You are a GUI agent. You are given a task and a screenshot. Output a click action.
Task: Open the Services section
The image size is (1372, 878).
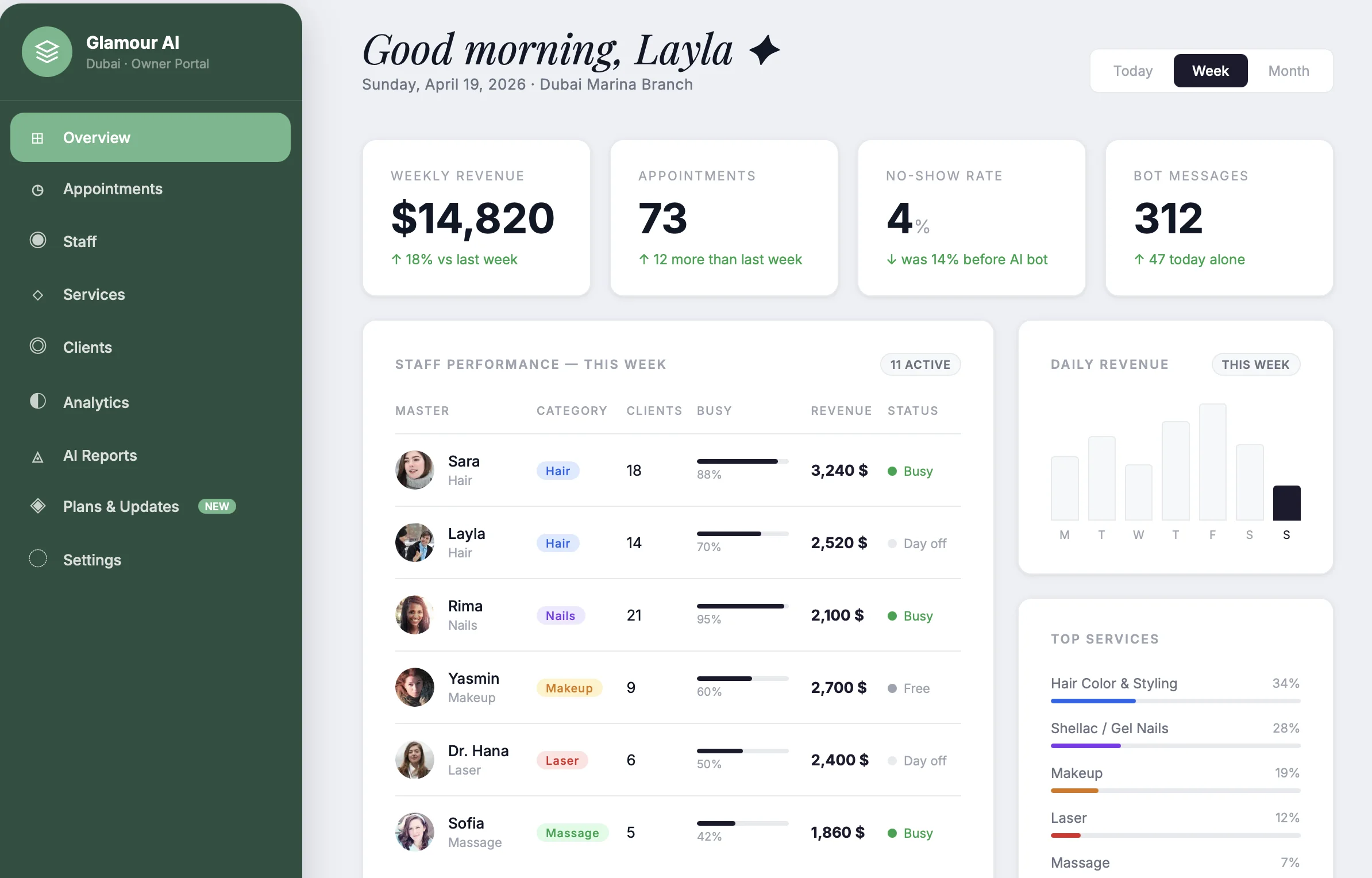[151, 295]
